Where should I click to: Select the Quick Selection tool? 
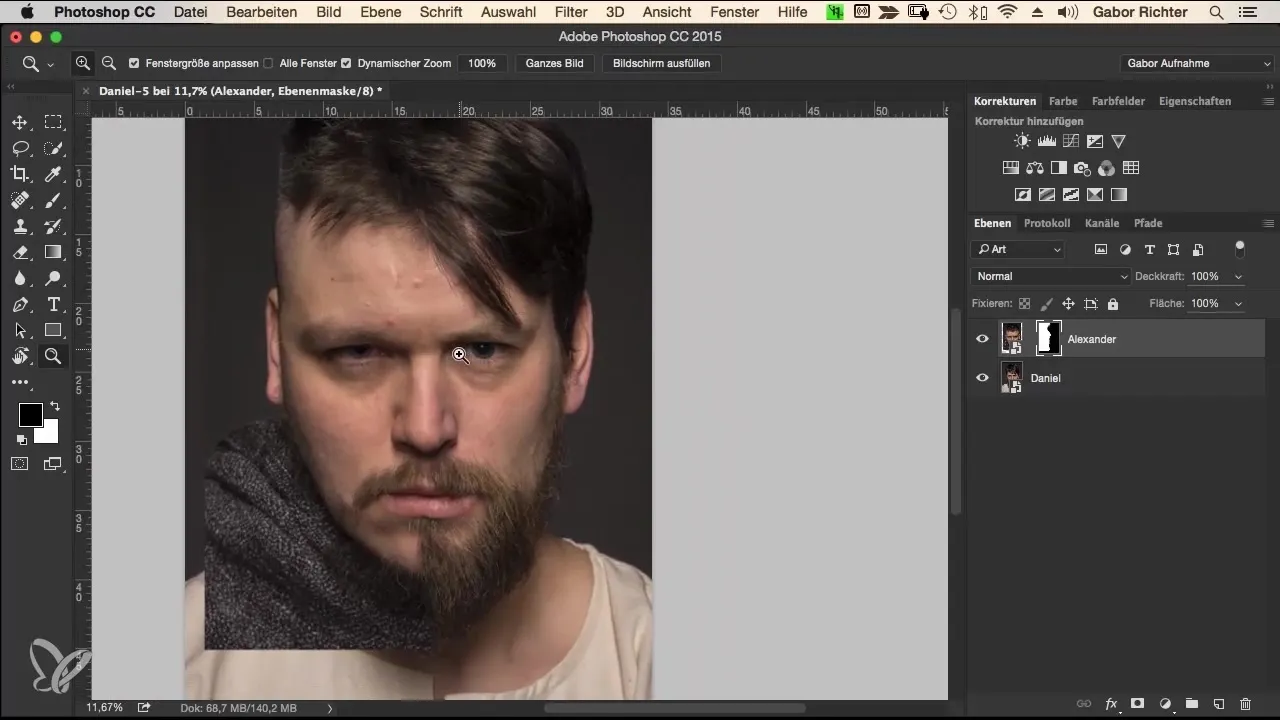pos(53,148)
